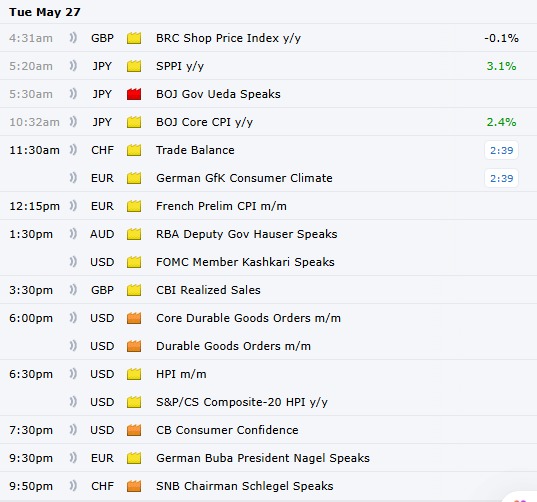Image resolution: width=537 pixels, height=502 pixels.
Task: Click the Tue May 27 date header
Action: [x=45, y=12]
